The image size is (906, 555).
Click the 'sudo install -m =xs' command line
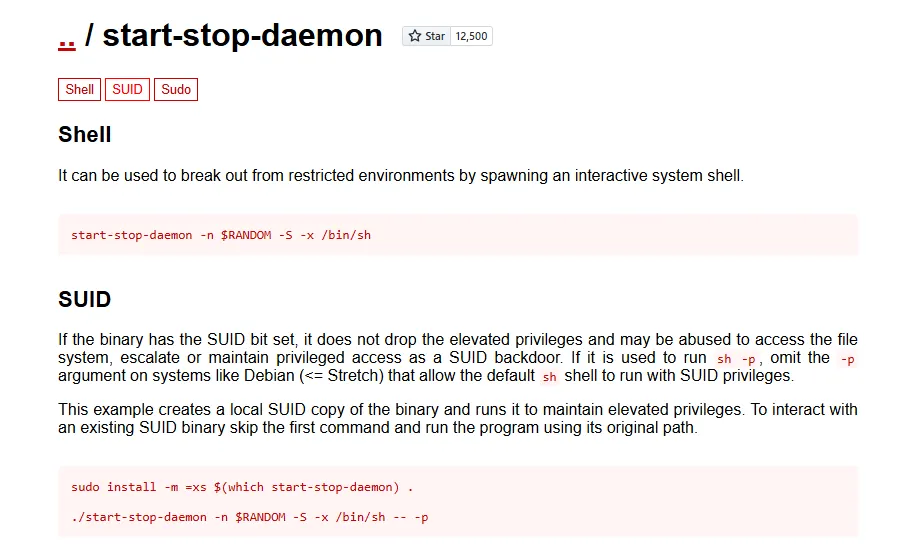pos(242,487)
